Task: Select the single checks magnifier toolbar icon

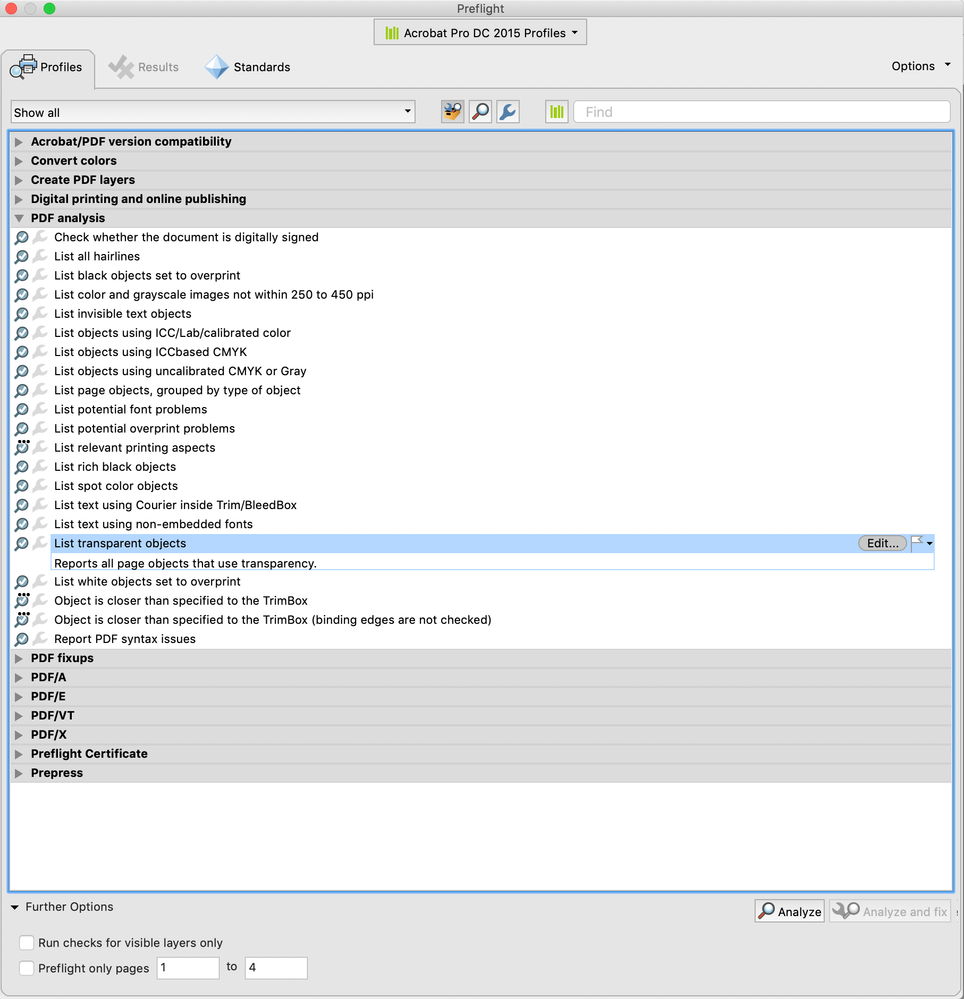Action: pyautogui.click(x=480, y=112)
